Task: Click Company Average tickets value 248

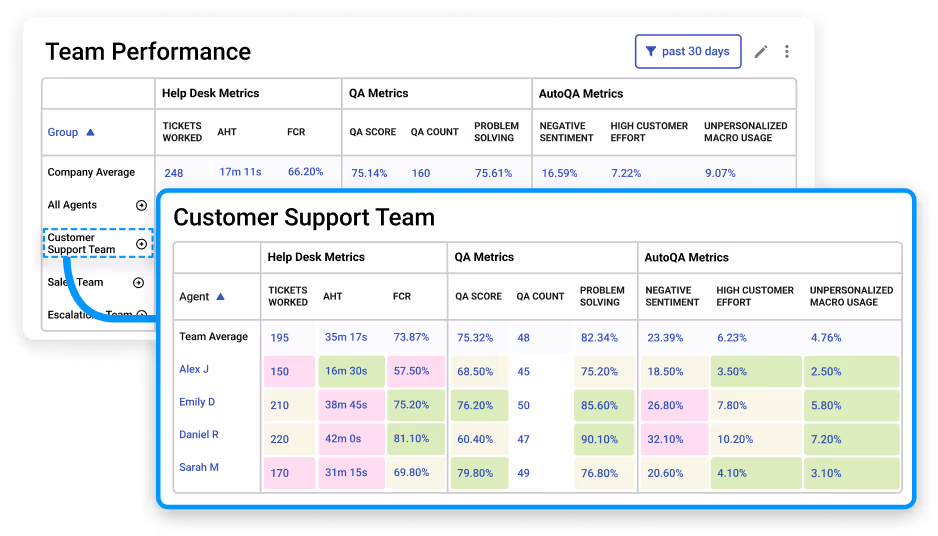Action: (173, 173)
